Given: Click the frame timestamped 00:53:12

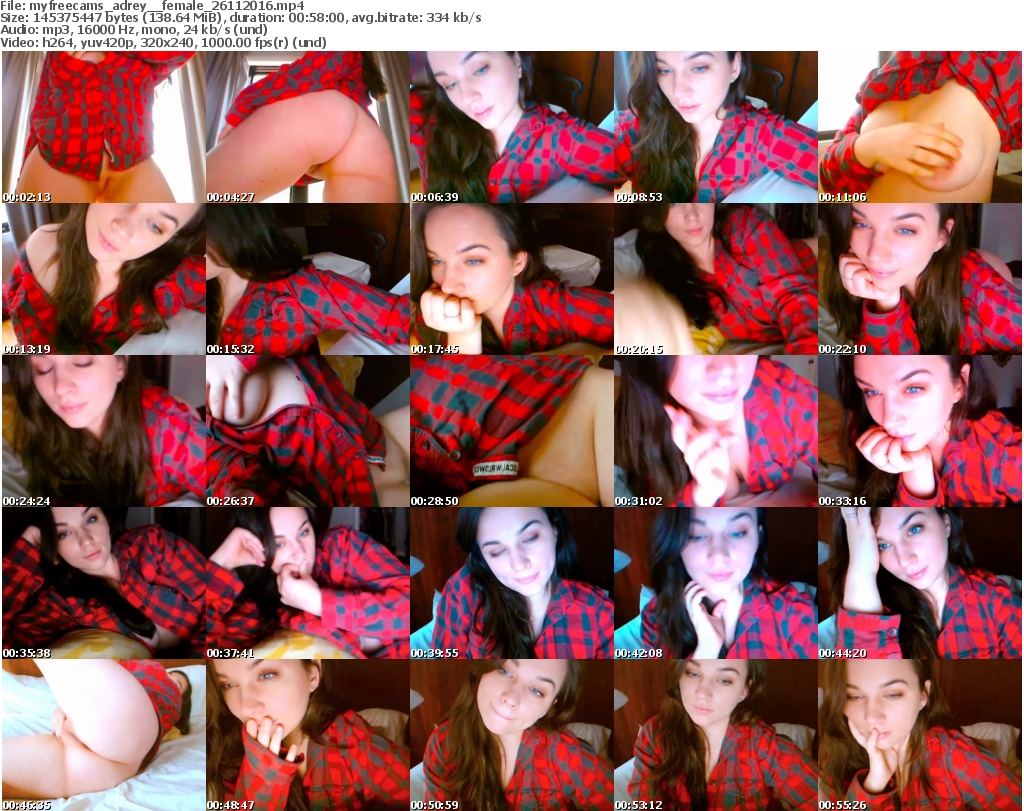Looking at the screenshot, I should (x=715, y=735).
